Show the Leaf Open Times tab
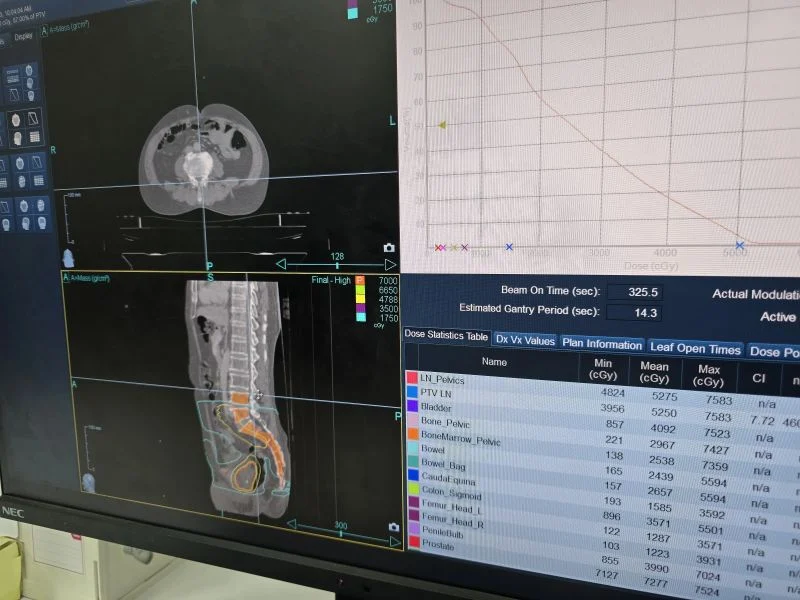Screen dimensions: 800x600 click(695, 349)
